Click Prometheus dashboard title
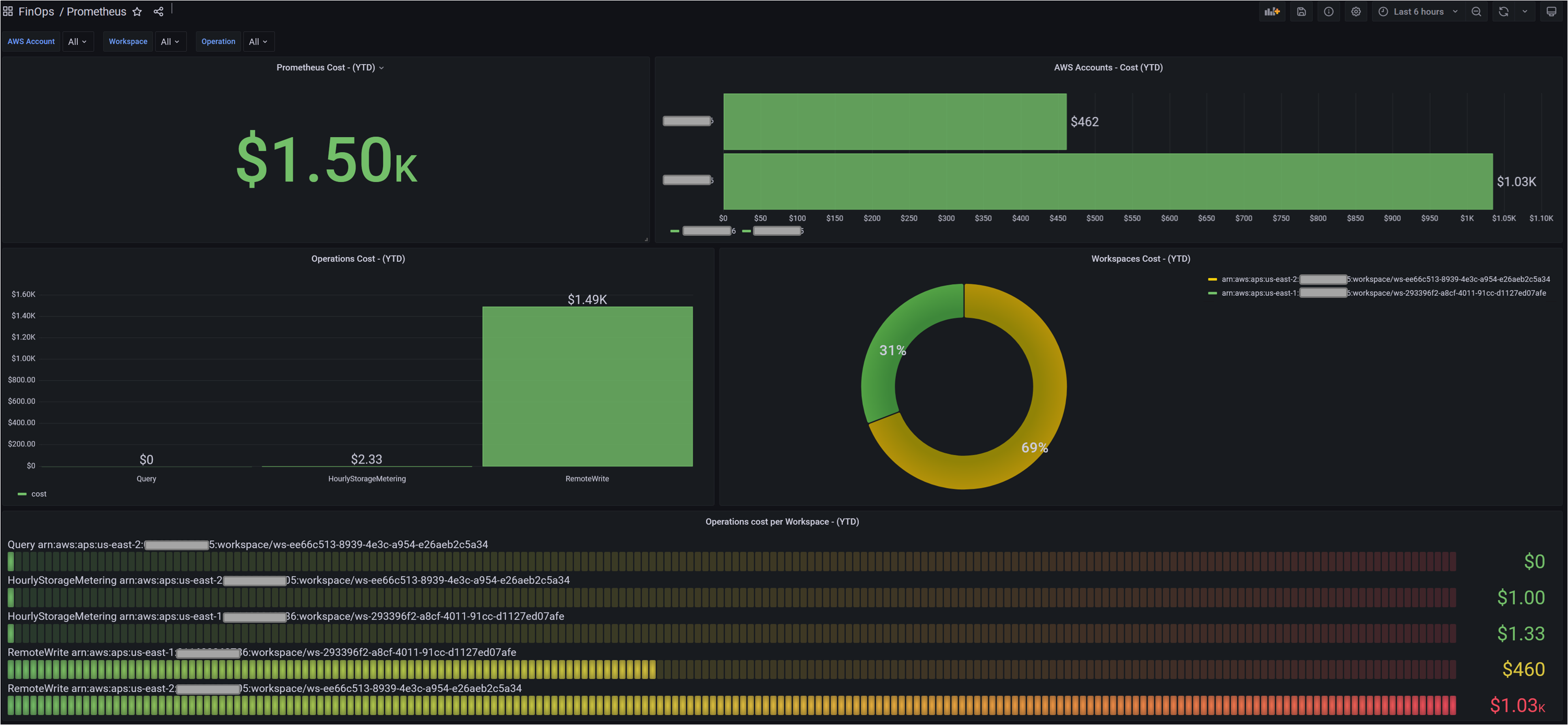 [x=97, y=11]
